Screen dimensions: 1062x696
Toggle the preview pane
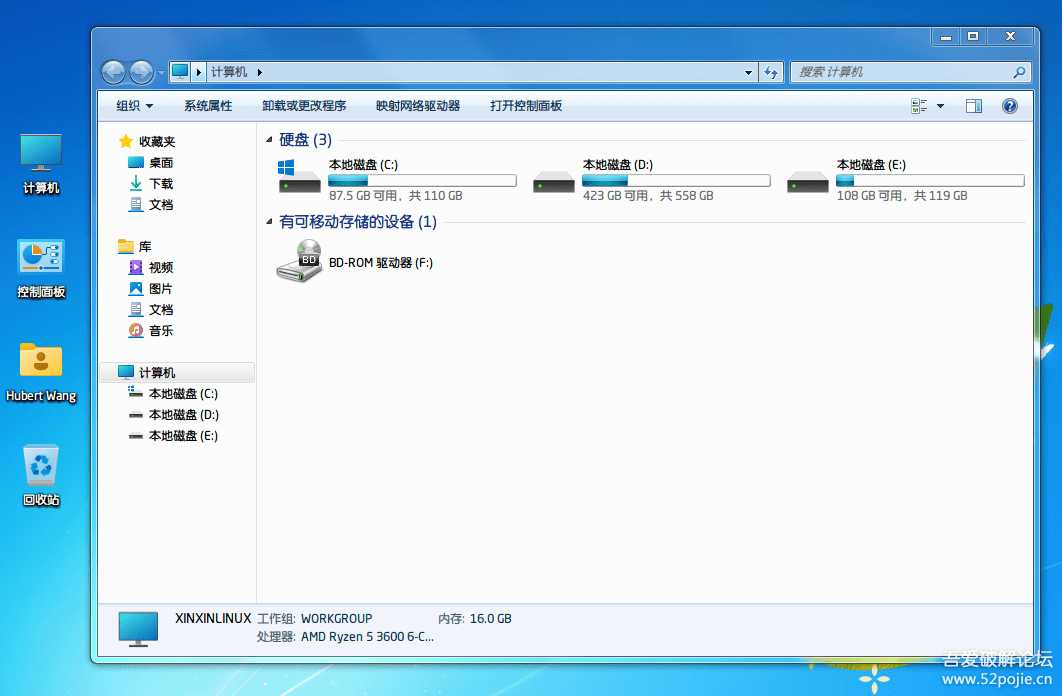click(x=973, y=105)
